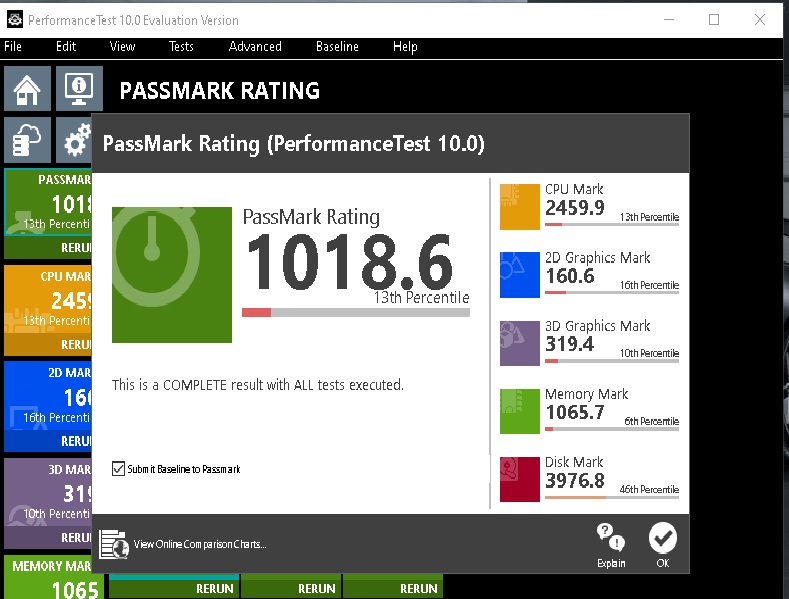The image size is (789, 599).
Task: Open the View menu
Action: pos(122,47)
